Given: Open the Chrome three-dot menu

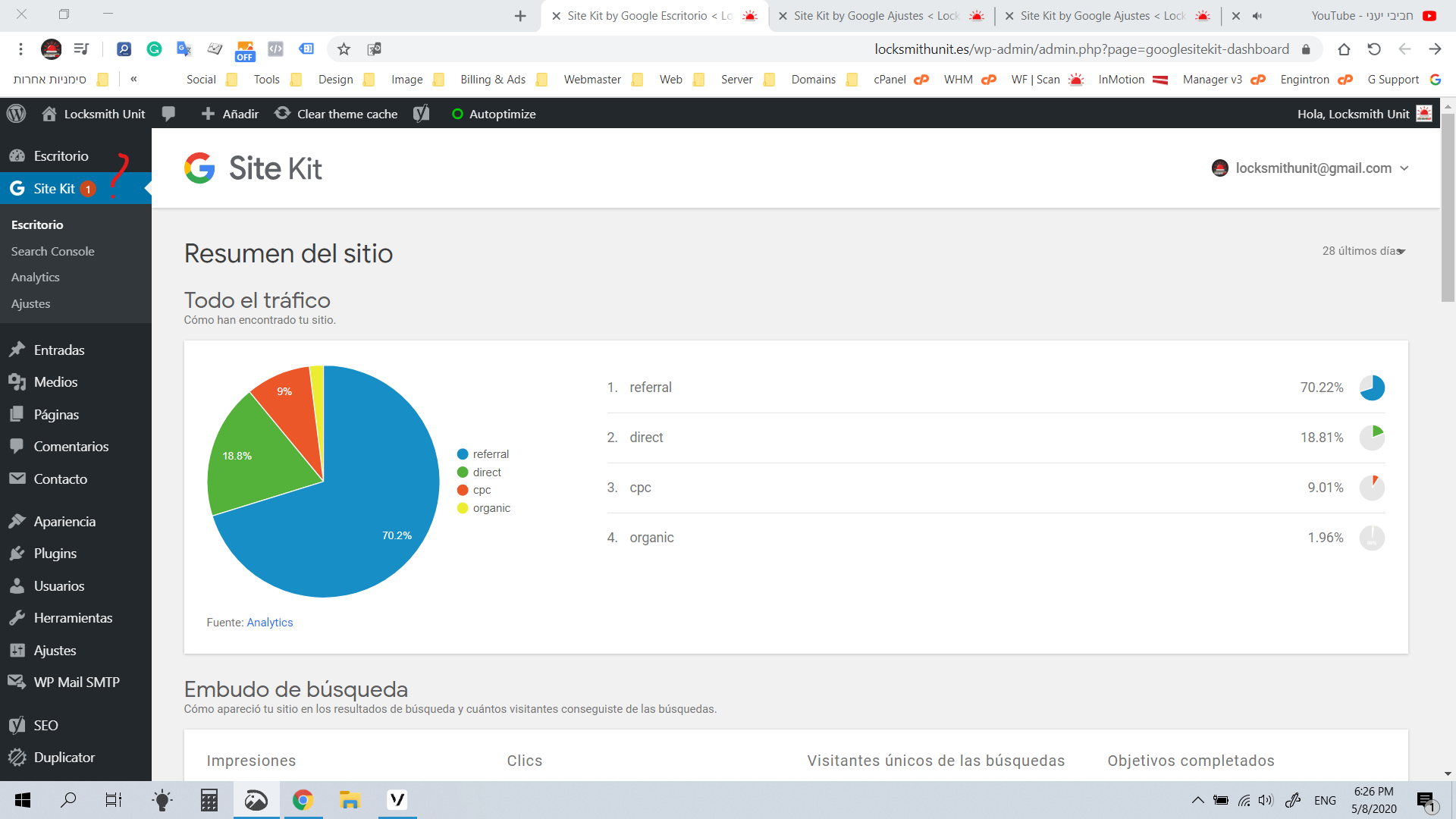Looking at the screenshot, I should tap(20, 49).
